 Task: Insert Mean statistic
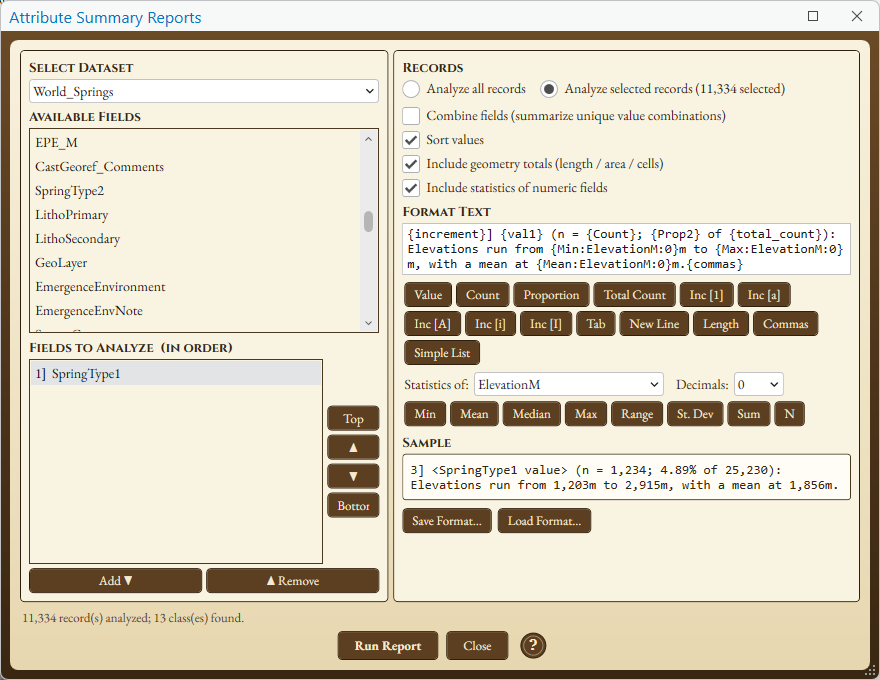(x=474, y=414)
